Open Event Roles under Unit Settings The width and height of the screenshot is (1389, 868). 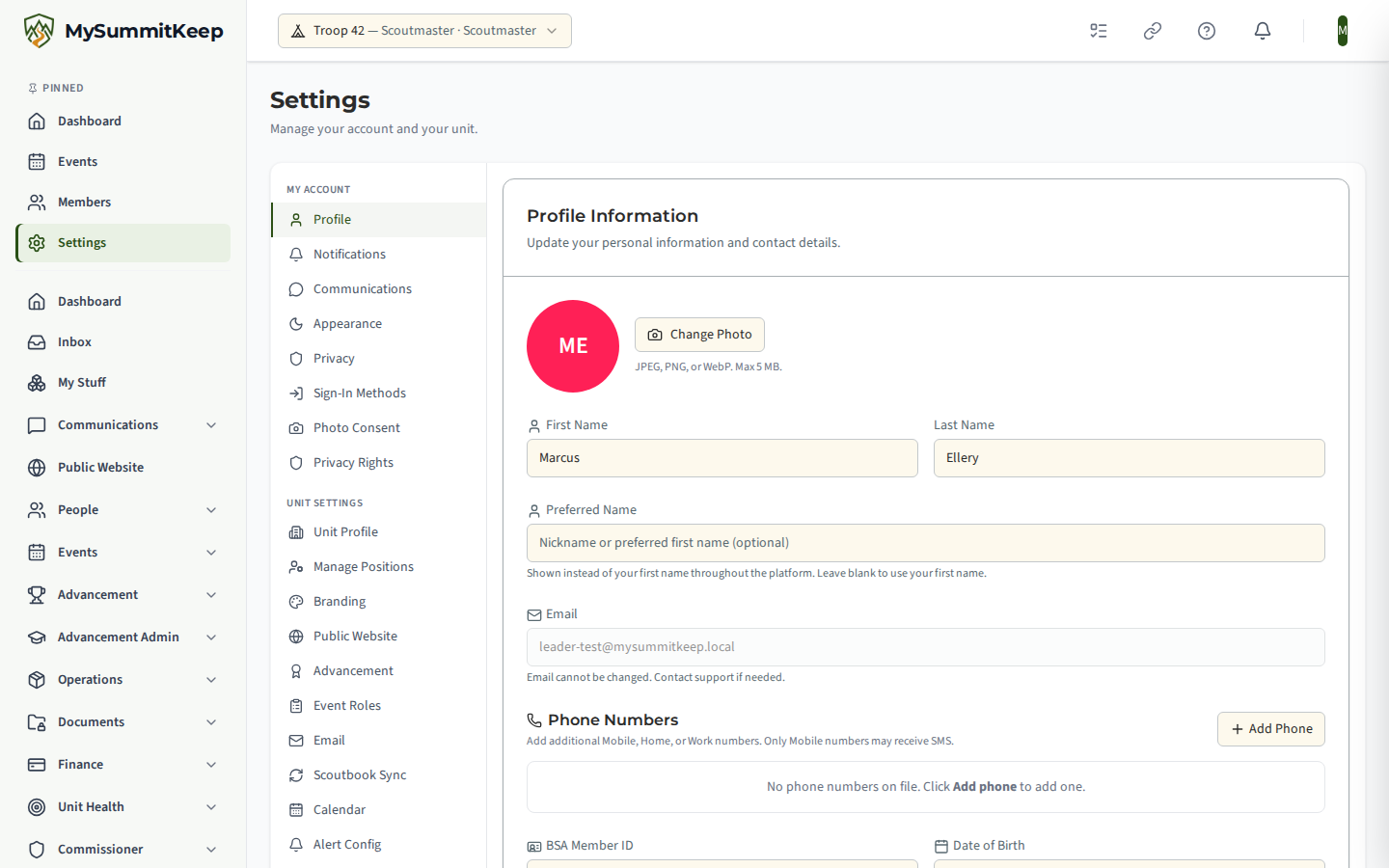coord(378,706)
